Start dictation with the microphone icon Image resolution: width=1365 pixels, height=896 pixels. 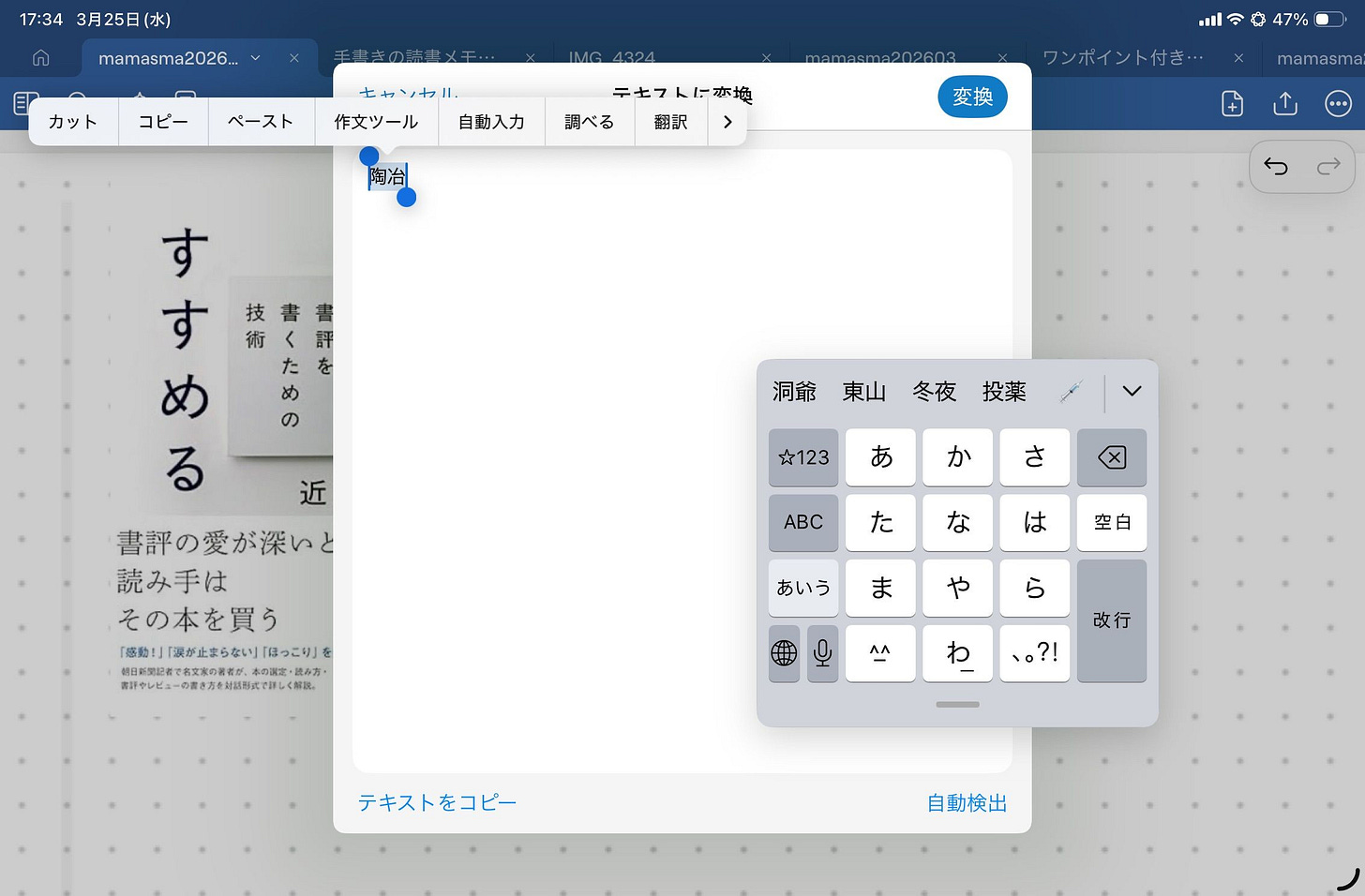[x=822, y=653]
